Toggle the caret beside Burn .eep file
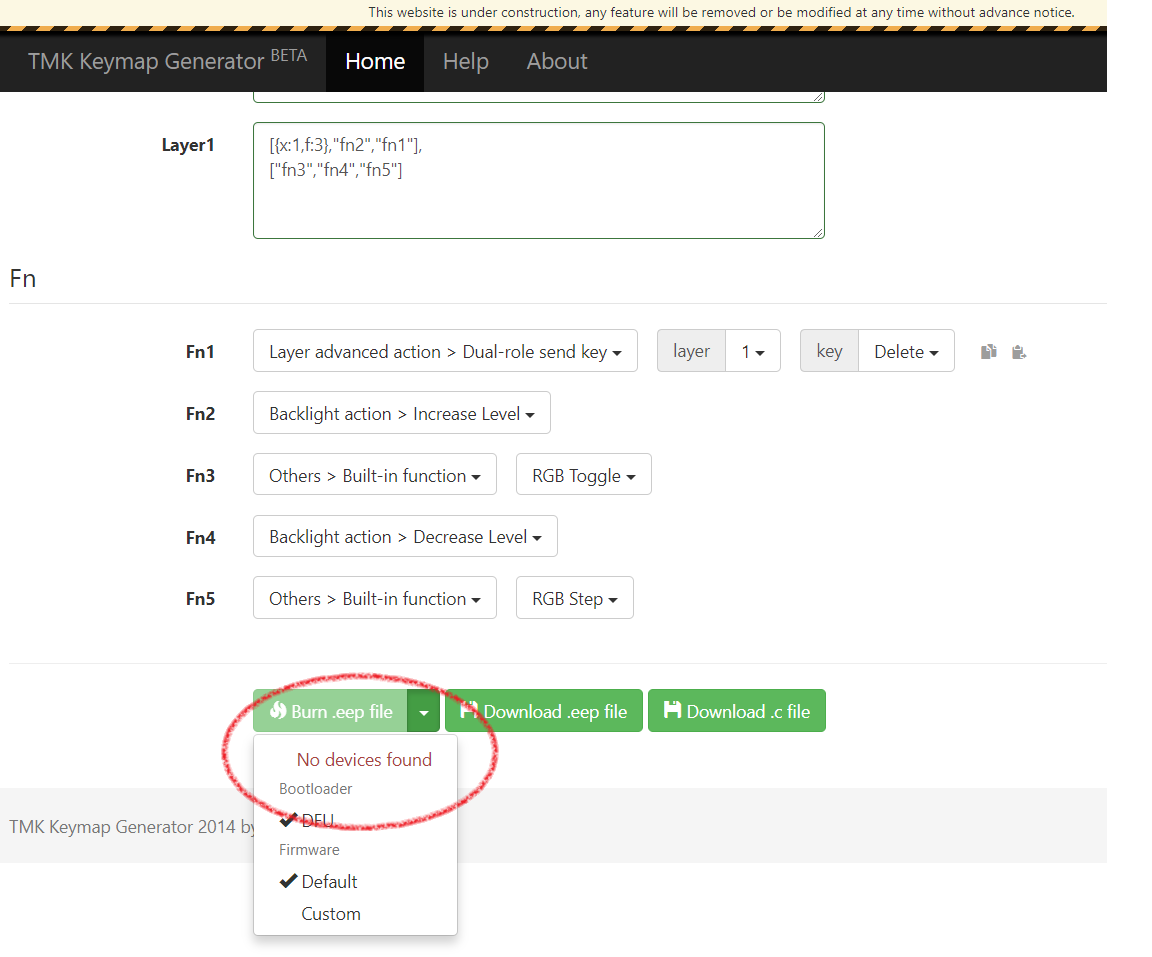Screen dimensions: 1152x957 click(x=424, y=711)
